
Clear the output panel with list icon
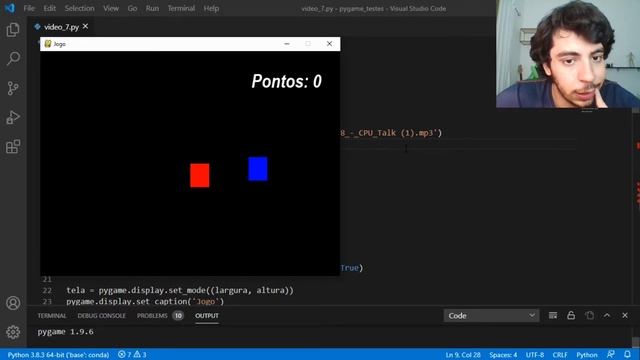click(553, 316)
